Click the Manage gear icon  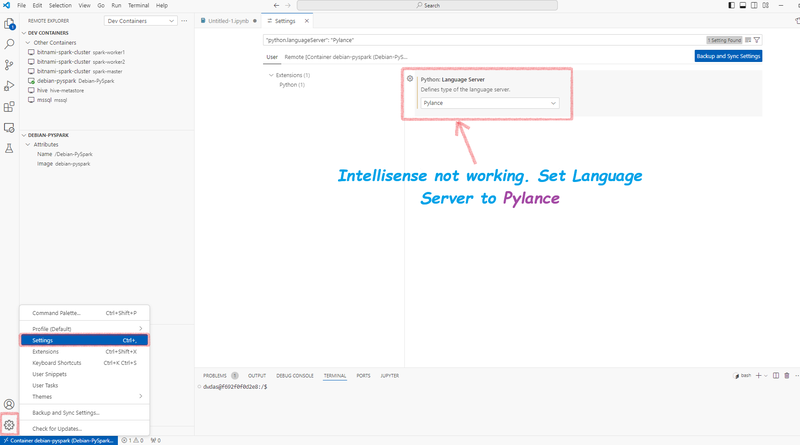(9, 425)
